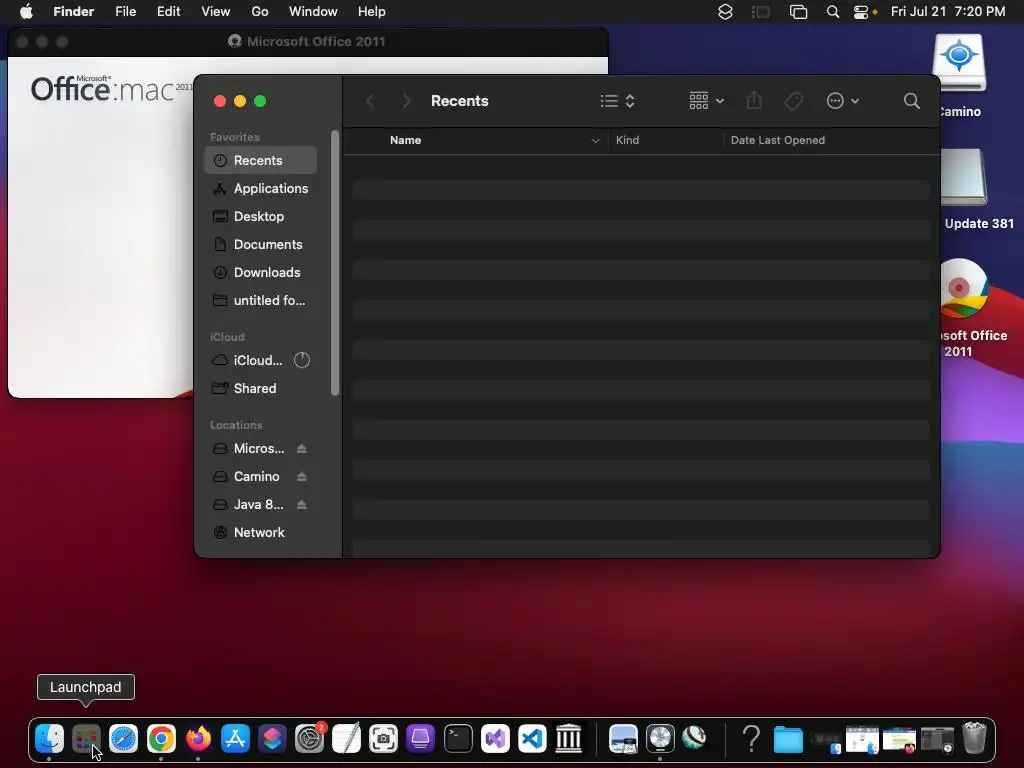The image size is (1024, 768).
Task: Open Recents in Finder sidebar
Action: click(261, 161)
